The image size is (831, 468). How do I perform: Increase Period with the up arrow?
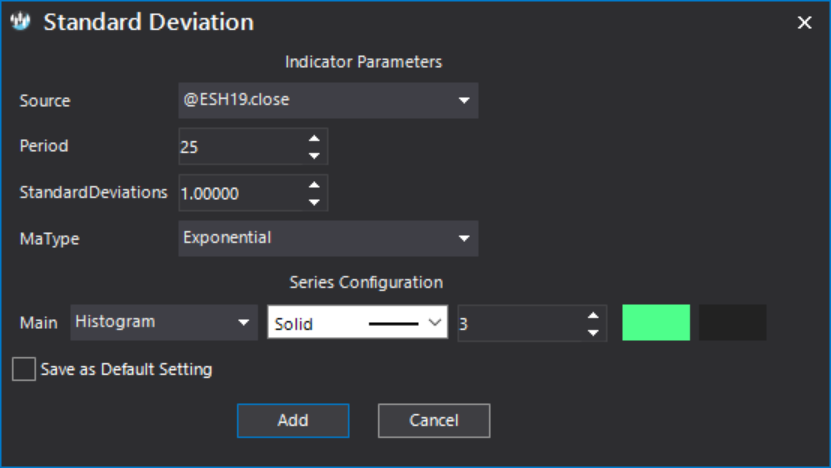[x=314, y=138]
